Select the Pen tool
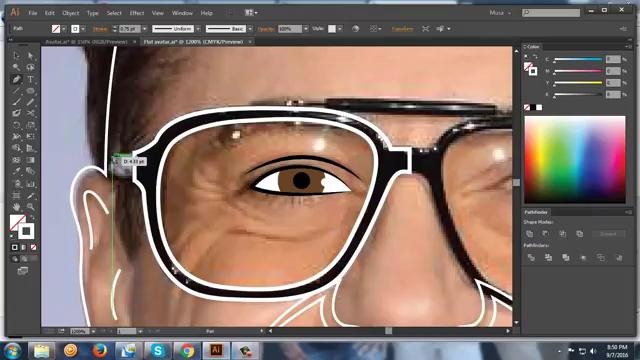 point(16,79)
